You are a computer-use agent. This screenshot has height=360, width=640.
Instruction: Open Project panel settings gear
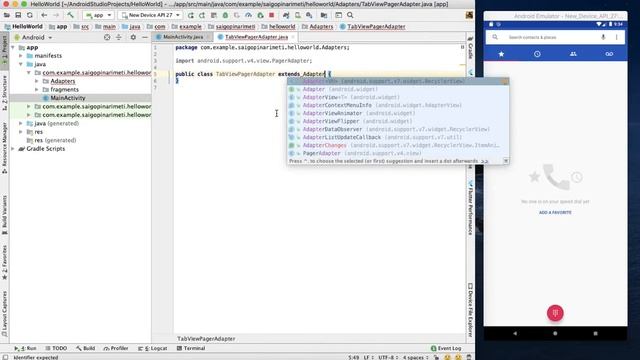(x=133, y=37)
